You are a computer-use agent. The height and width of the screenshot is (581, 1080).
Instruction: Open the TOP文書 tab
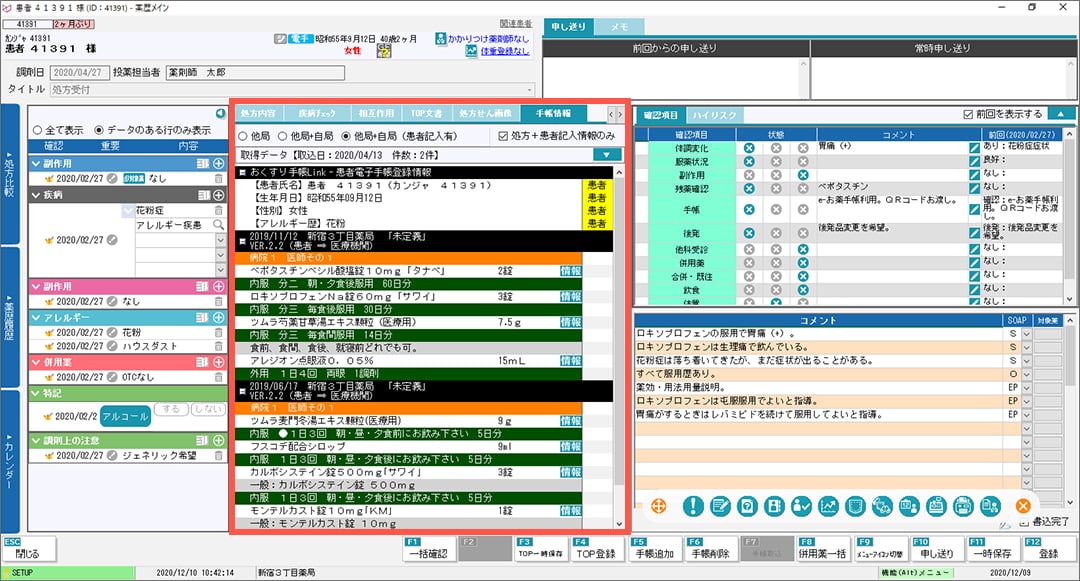tap(427, 114)
